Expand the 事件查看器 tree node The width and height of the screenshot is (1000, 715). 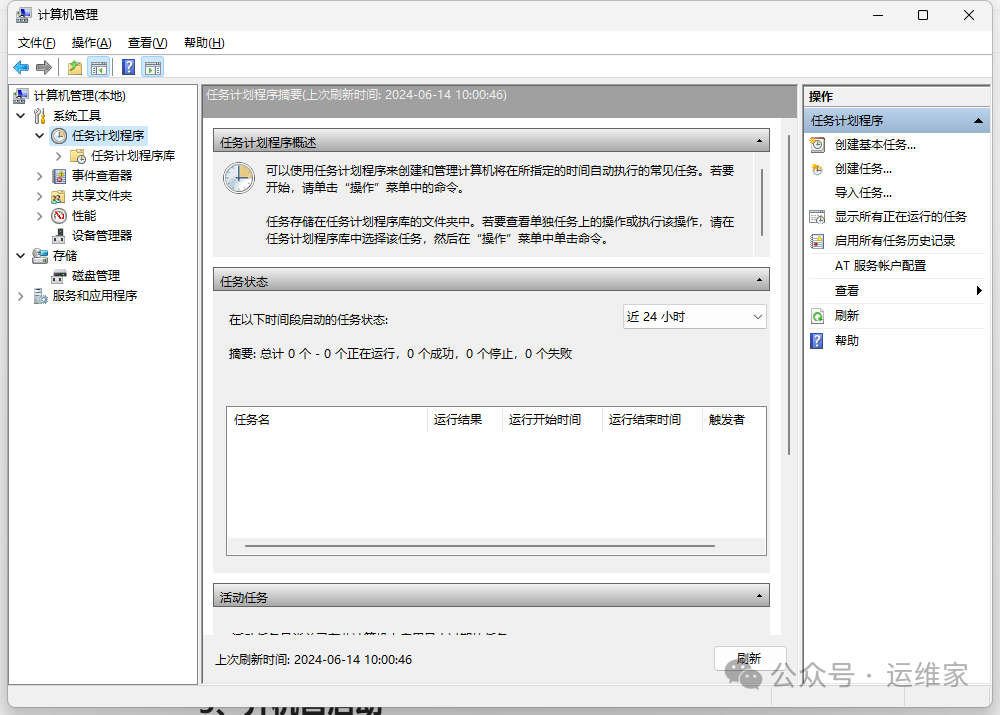[x=40, y=176]
